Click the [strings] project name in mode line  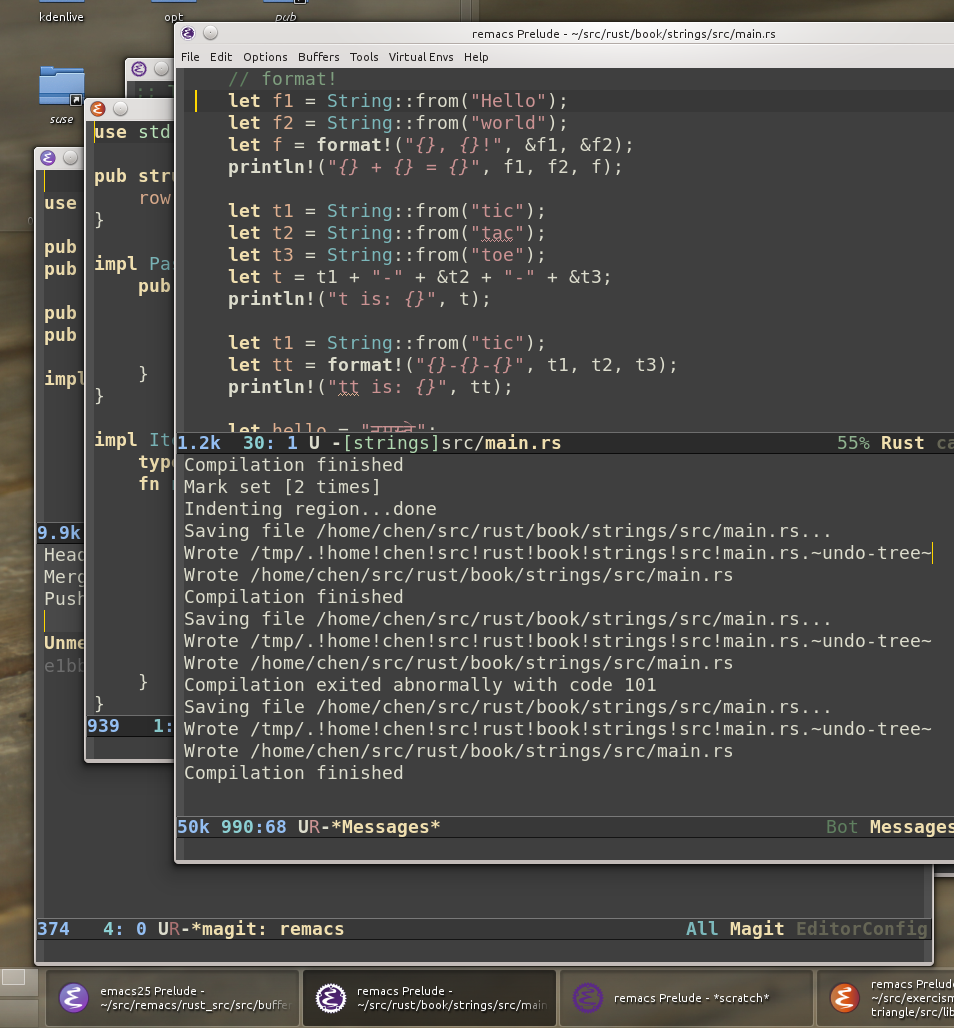click(x=391, y=443)
